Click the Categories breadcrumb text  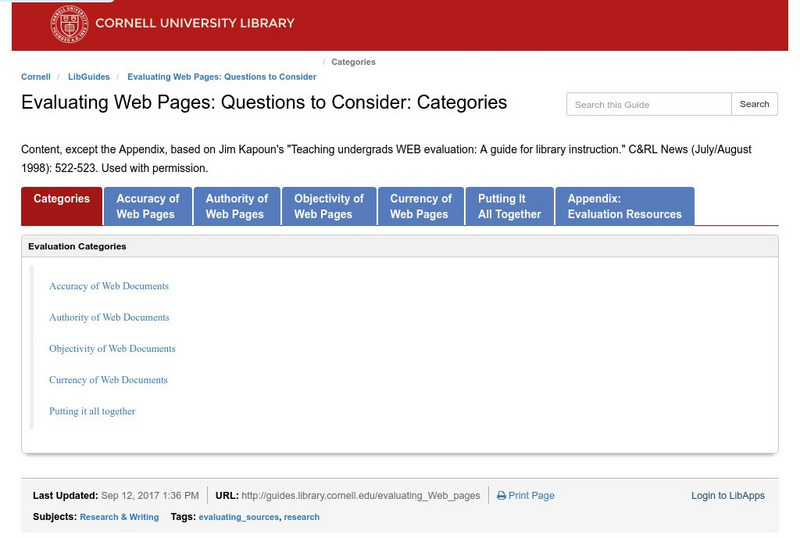(x=353, y=62)
